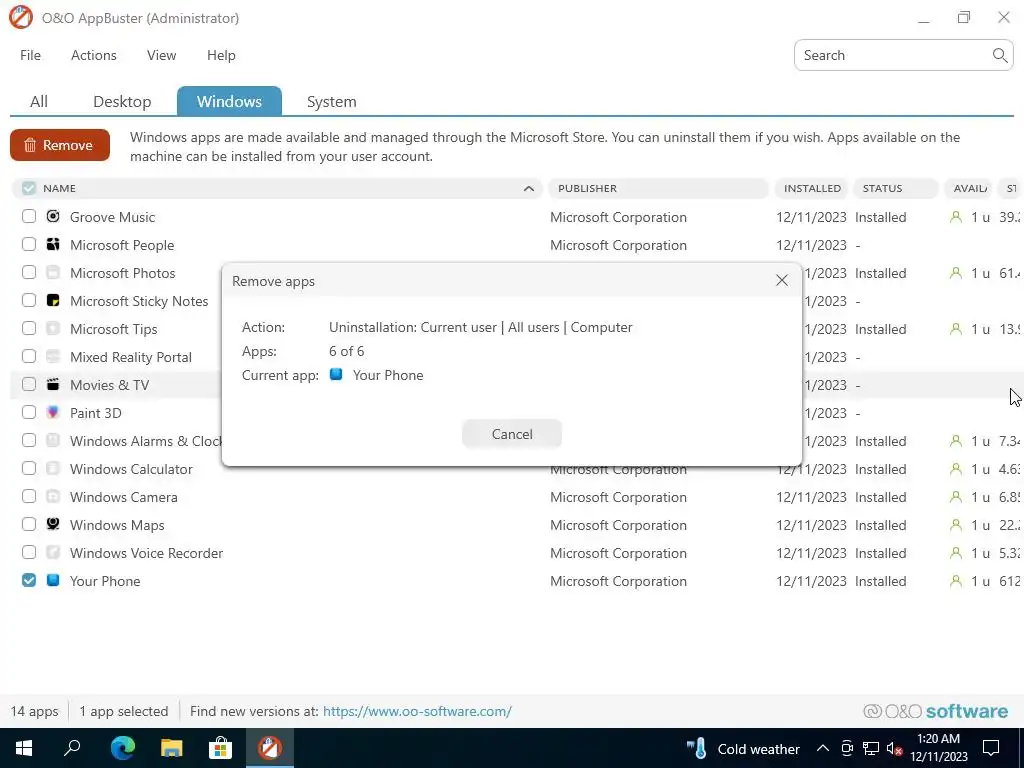Image resolution: width=1024 pixels, height=768 pixels.
Task: Open taskbar search
Action: [x=72, y=748]
